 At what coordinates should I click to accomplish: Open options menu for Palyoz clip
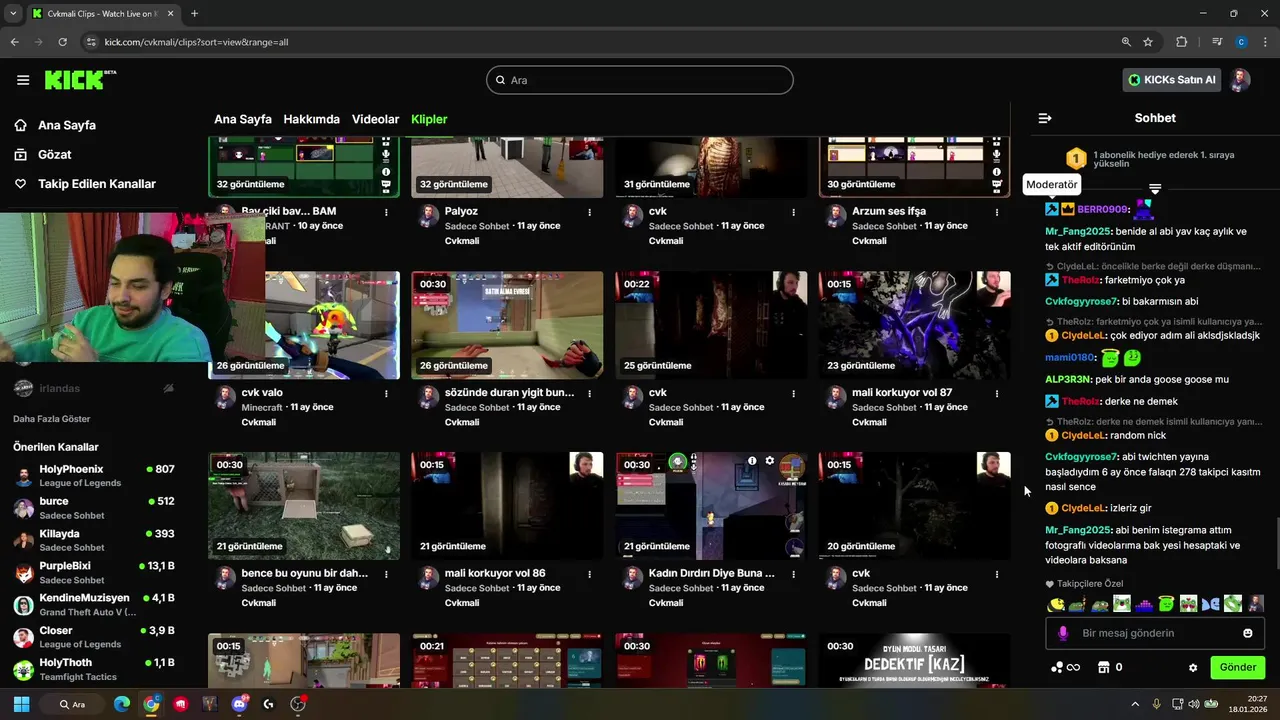(x=590, y=212)
